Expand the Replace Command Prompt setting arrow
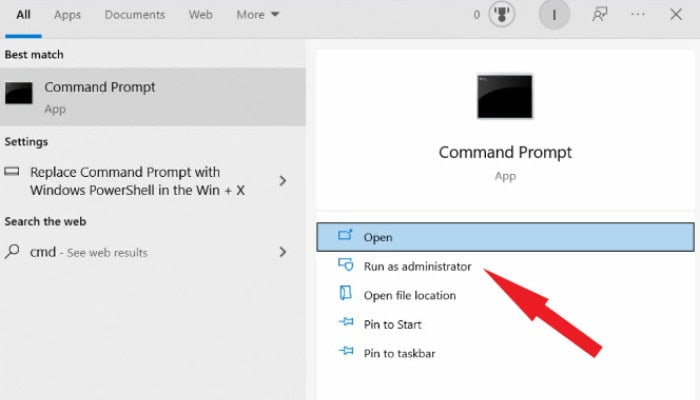 (x=282, y=181)
